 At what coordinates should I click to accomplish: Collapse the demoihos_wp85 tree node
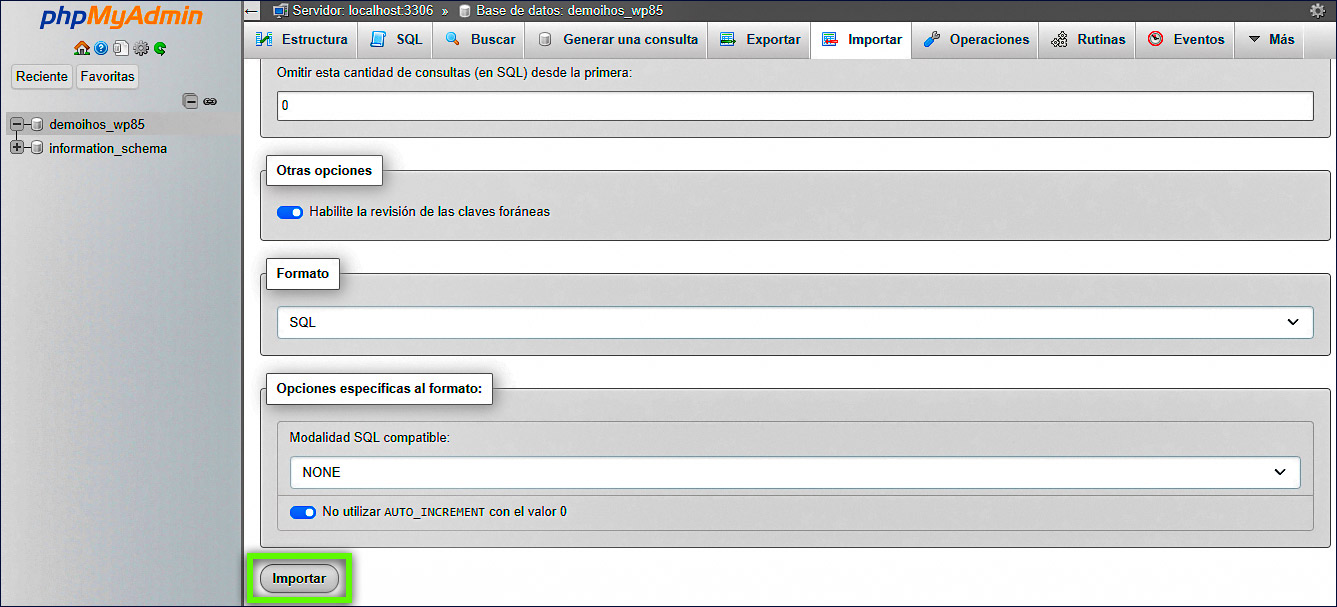point(15,124)
